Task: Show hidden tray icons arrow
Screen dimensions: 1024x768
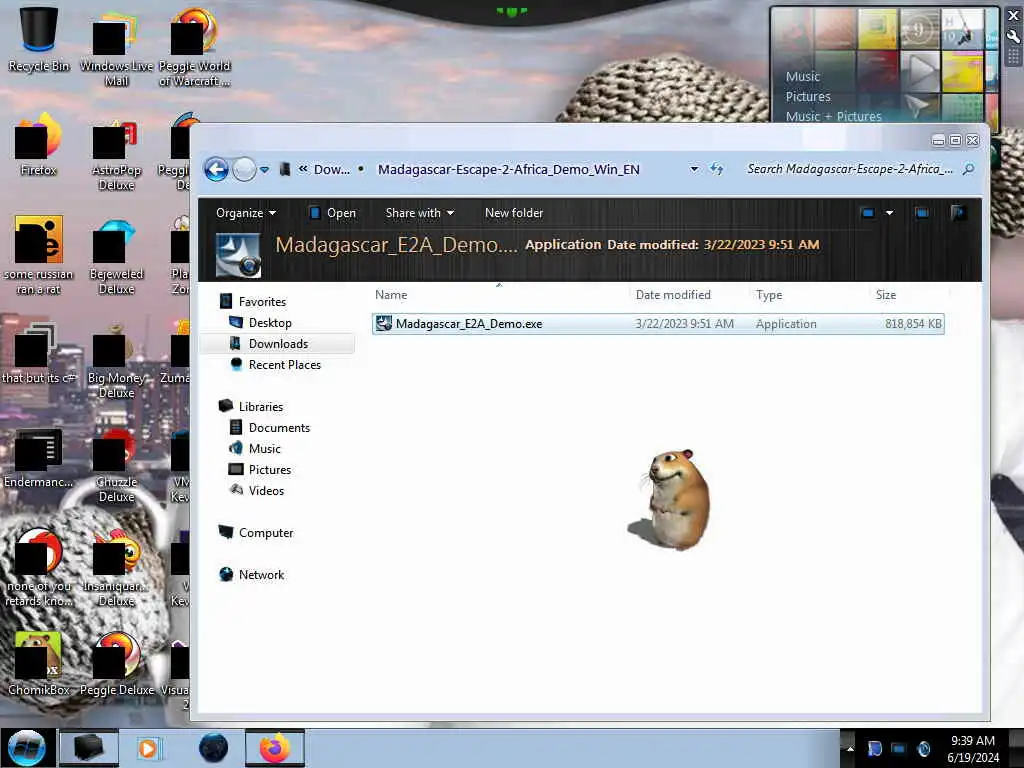Action: (x=850, y=749)
